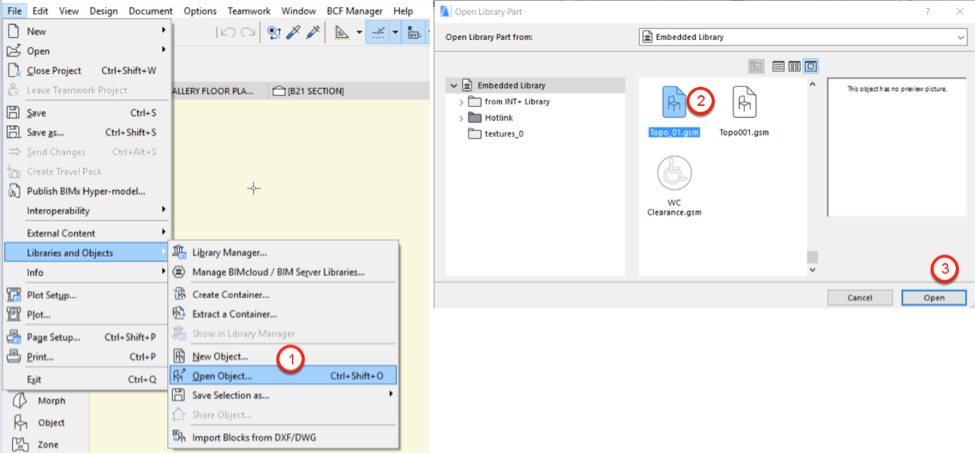Expand the Info submenu
Viewport: 975px width, 454px height.
pos(87,272)
